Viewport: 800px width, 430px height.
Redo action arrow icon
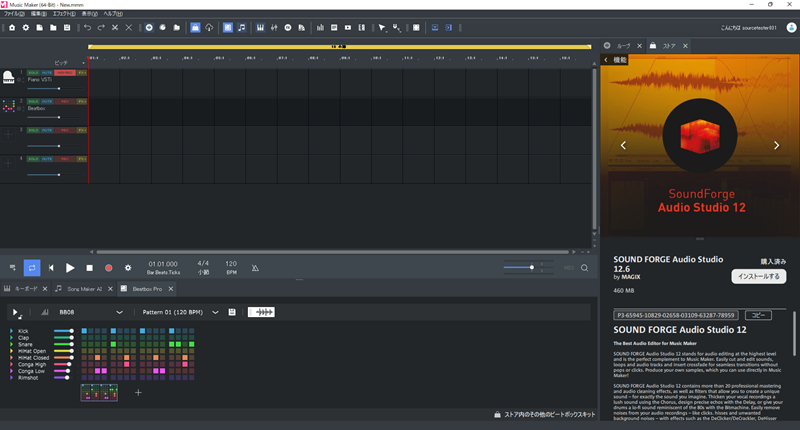tap(101, 28)
